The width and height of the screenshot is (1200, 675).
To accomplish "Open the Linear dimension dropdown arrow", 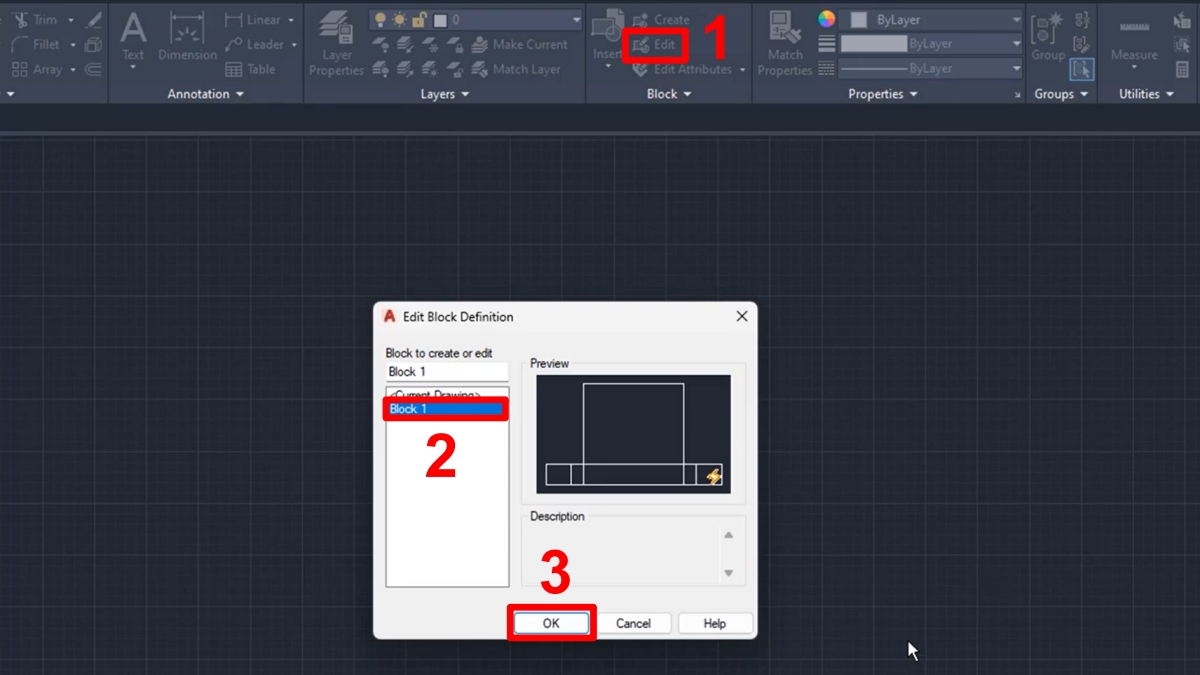I will (x=291, y=20).
